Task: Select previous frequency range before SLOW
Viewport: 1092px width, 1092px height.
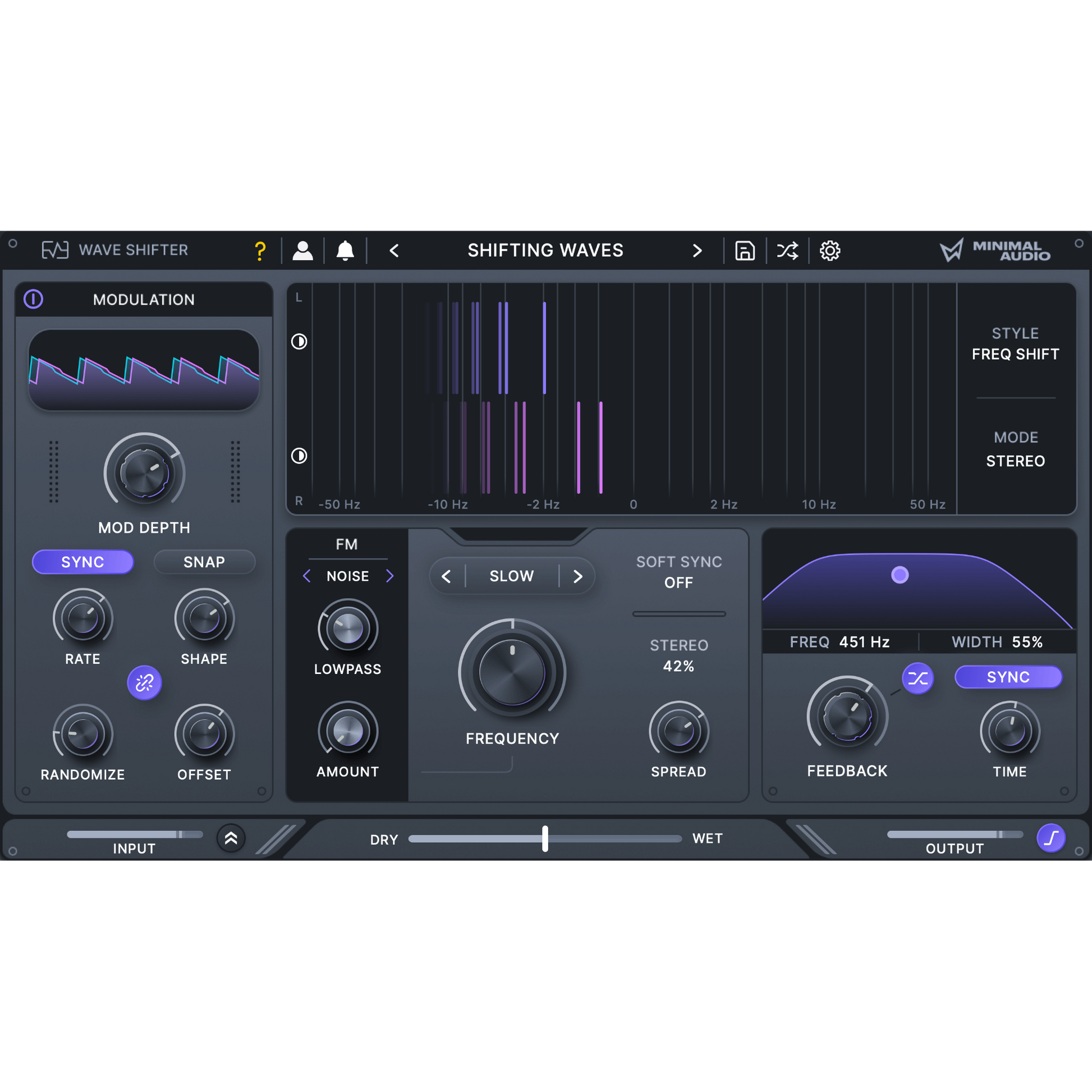Action: (x=446, y=576)
